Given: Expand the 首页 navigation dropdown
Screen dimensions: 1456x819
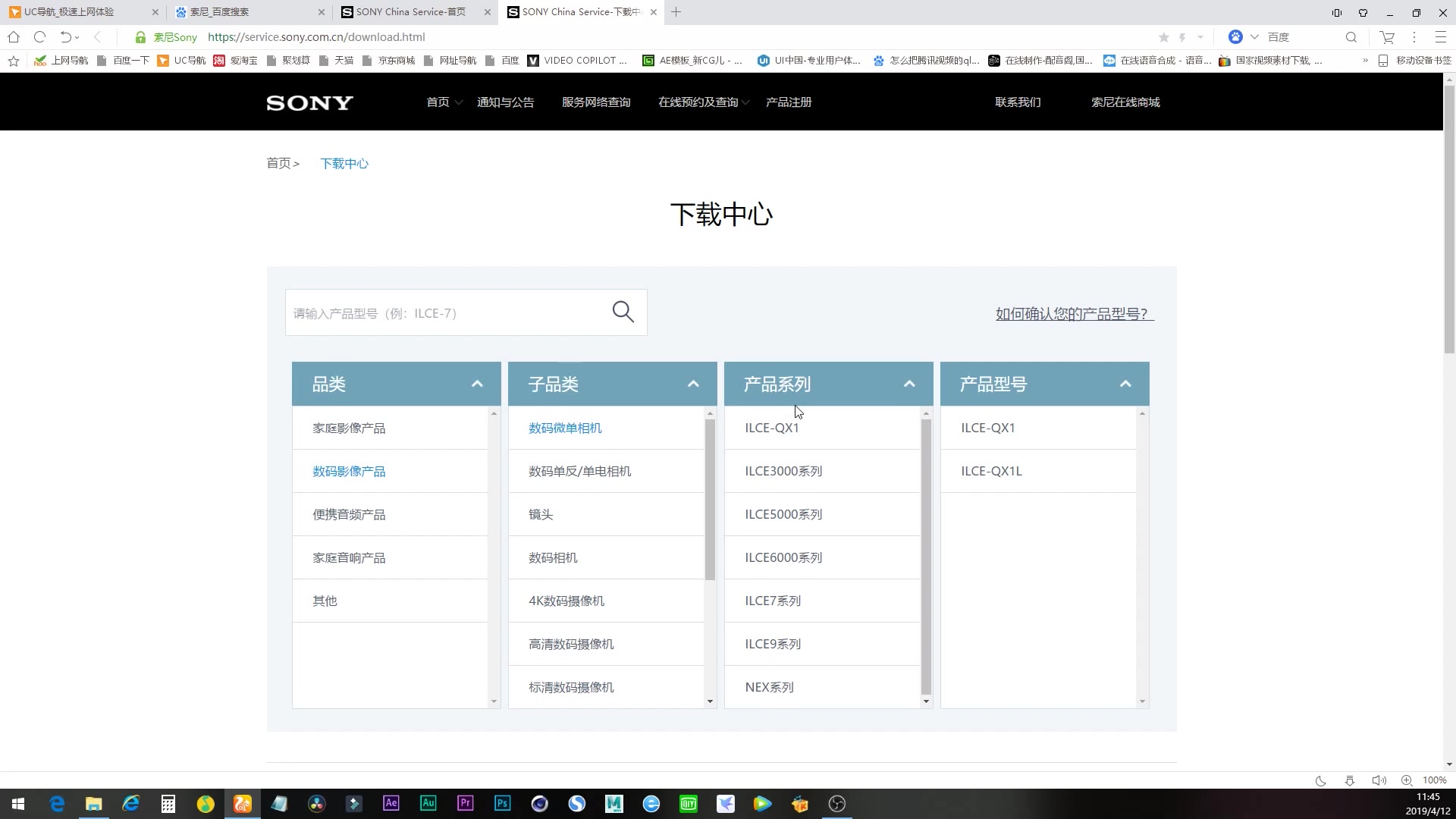Looking at the screenshot, I should coord(458,102).
